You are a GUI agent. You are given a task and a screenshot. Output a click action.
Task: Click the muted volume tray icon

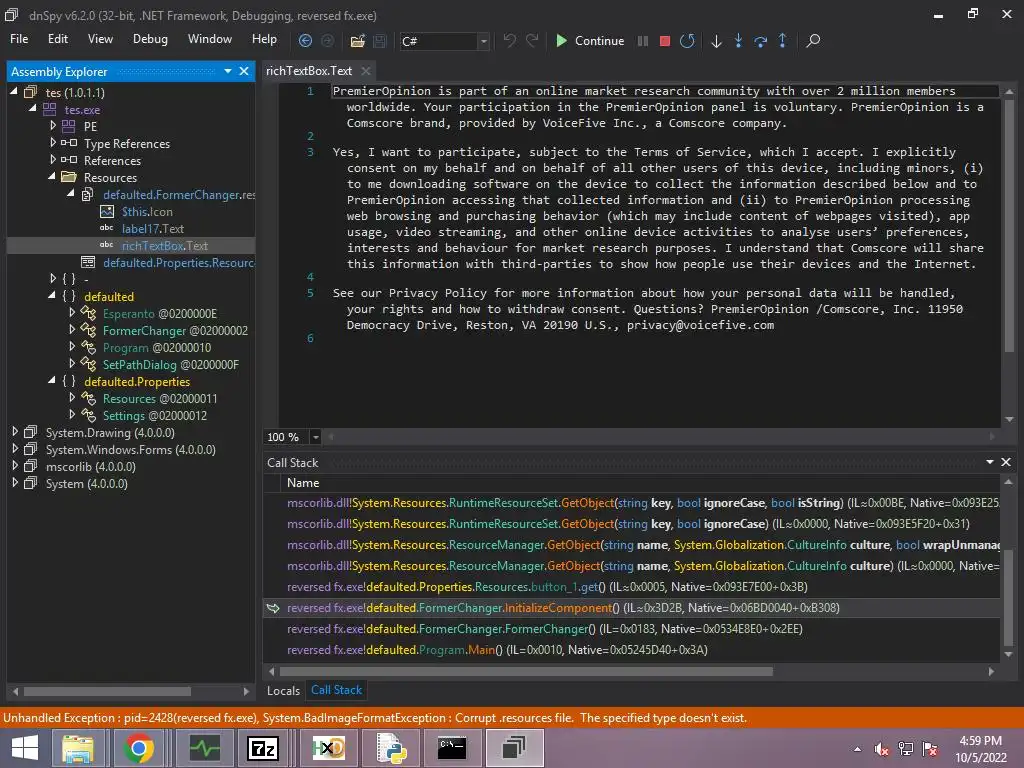(x=882, y=749)
